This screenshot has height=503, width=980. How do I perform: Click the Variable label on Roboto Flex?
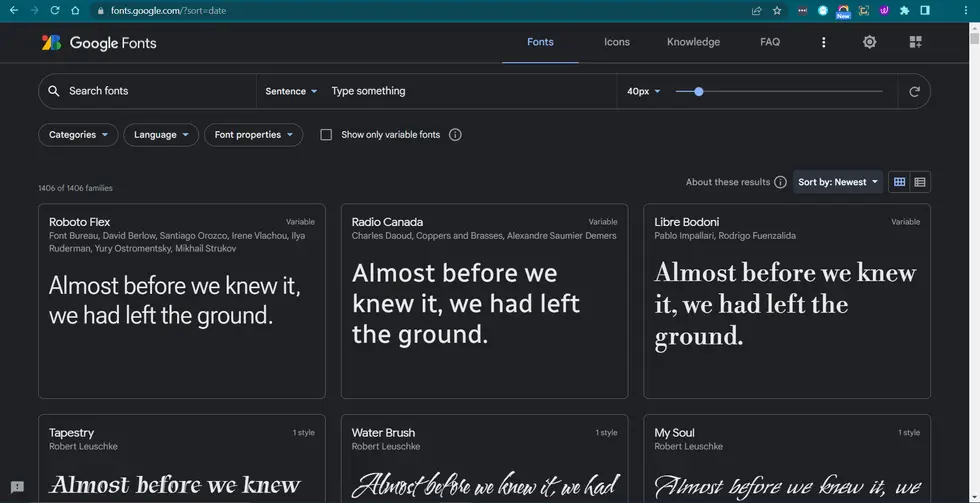click(x=300, y=222)
